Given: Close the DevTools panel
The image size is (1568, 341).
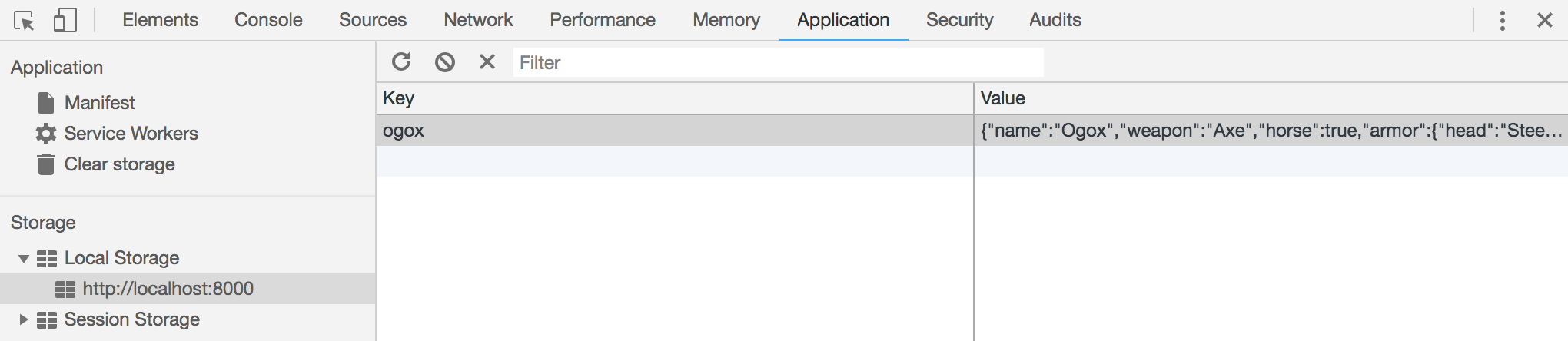Looking at the screenshot, I should [1544, 21].
